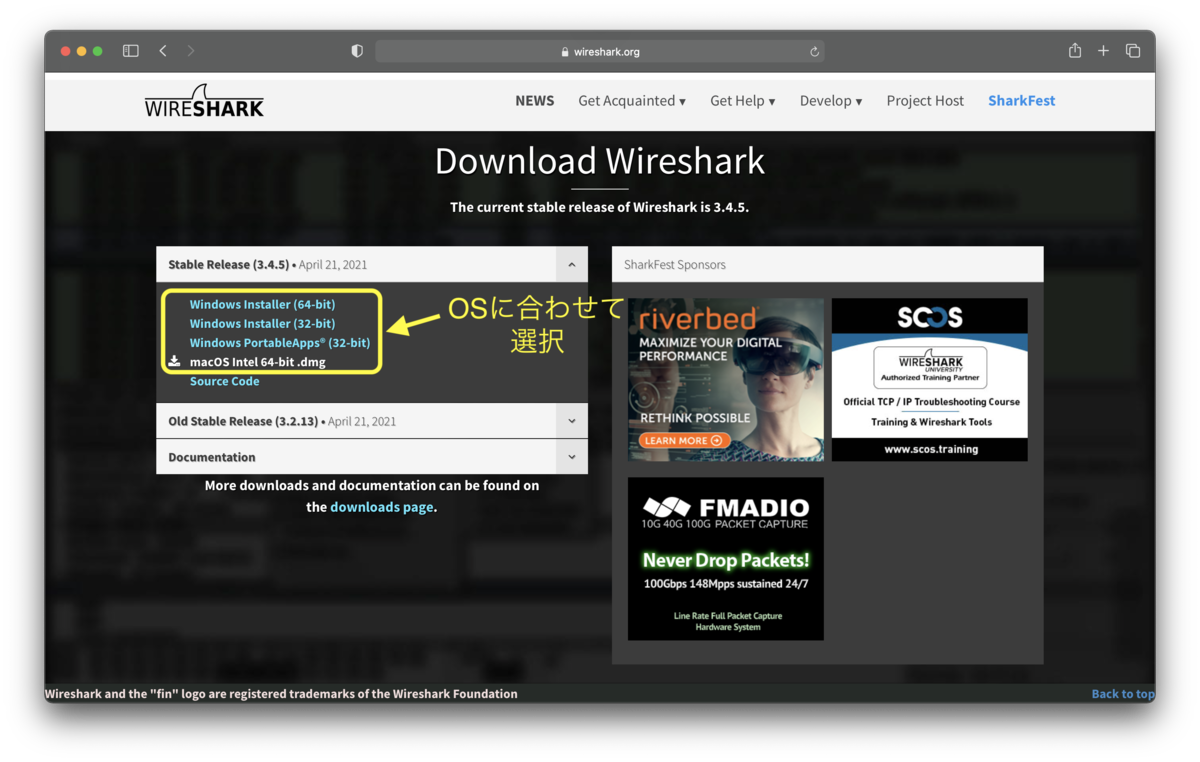Click the download icon beside macOS dmg

pyautogui.click(x=174, y=362)
